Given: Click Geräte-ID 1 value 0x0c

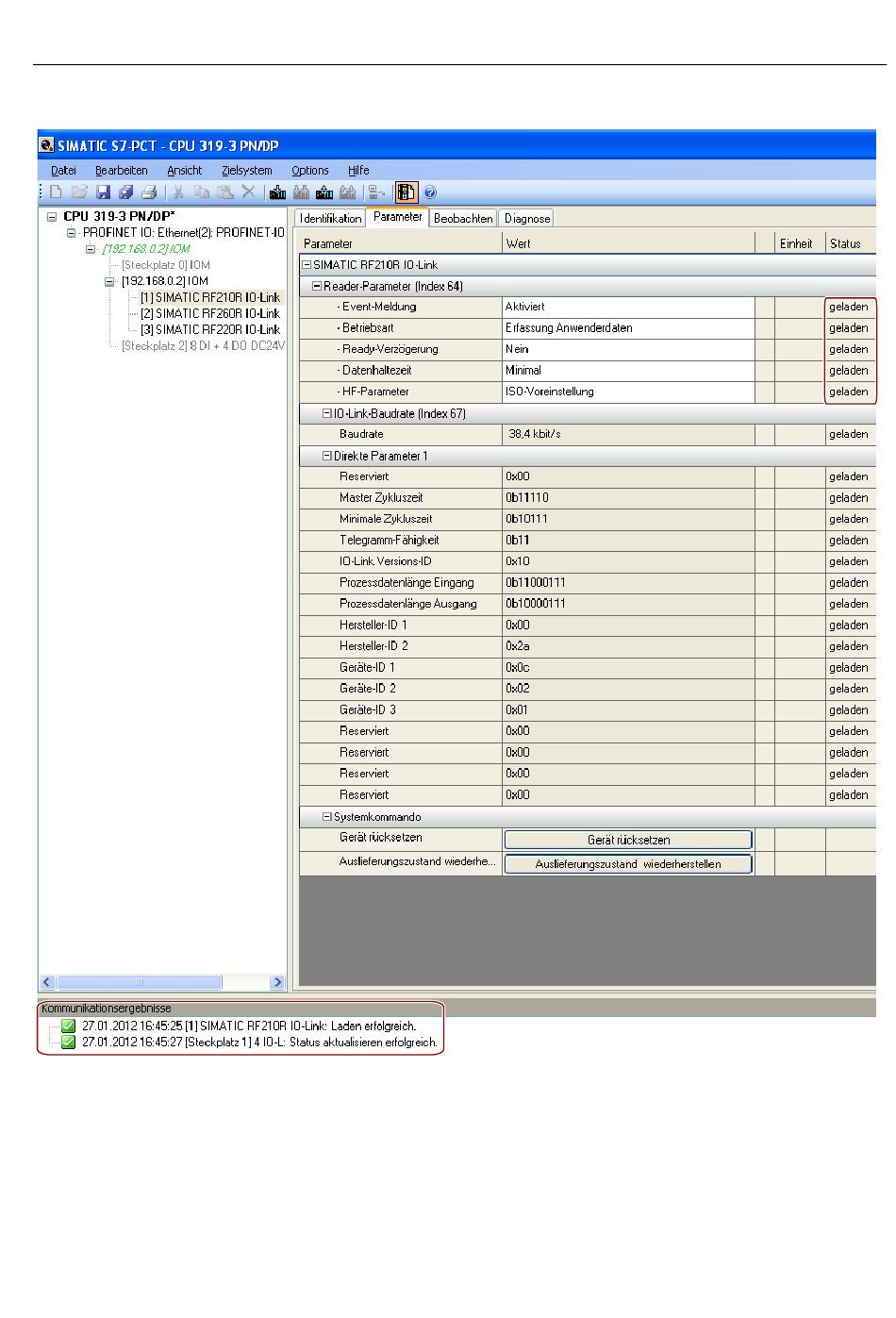Looking at the screenshot, I should click(628, 668).
